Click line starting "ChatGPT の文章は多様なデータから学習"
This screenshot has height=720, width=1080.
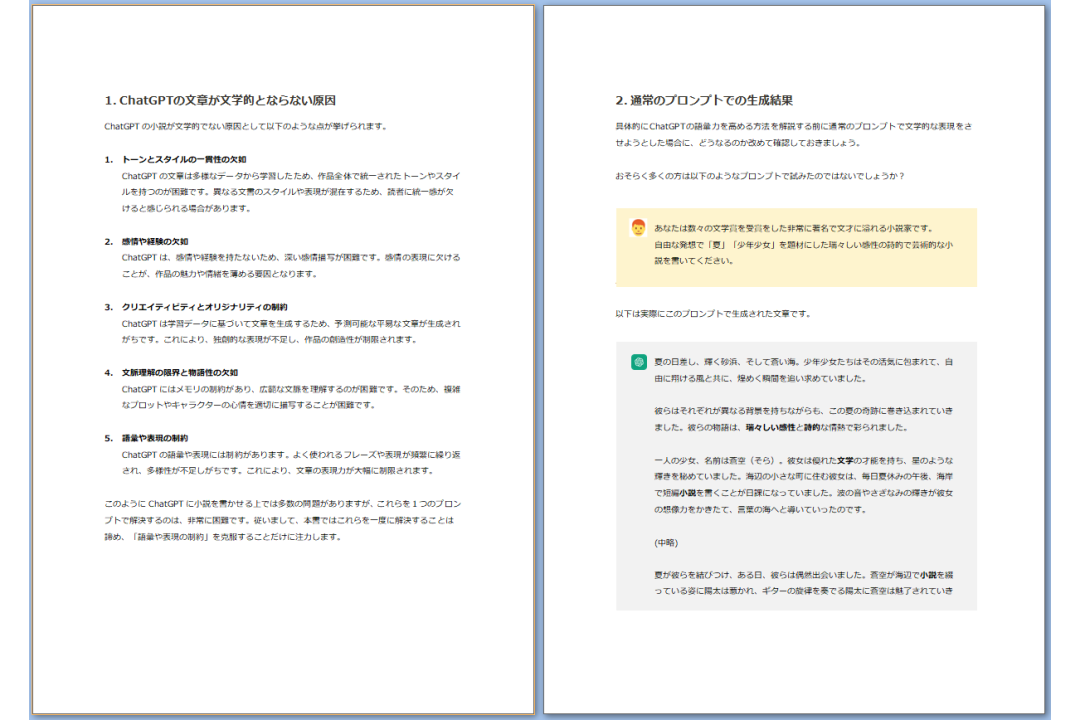pyautogui.click(x=291, y=176)
